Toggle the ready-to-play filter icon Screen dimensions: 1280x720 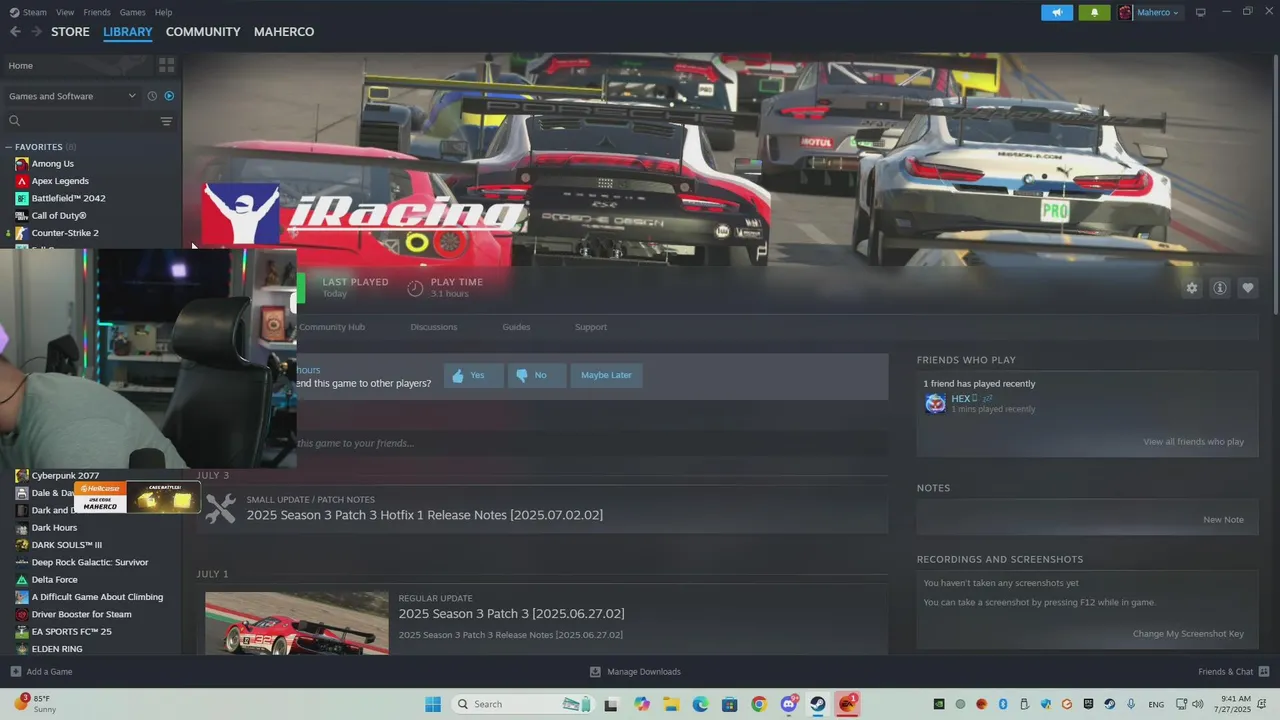tap(169, 96)
